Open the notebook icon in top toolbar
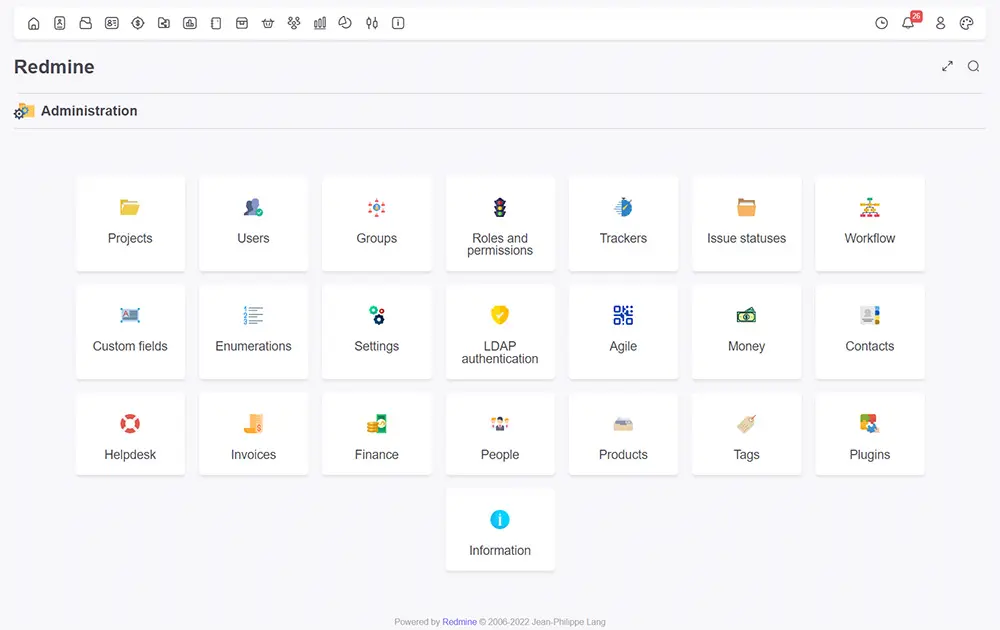Viewport: 1000px width, 630px height. pos(216,24)
